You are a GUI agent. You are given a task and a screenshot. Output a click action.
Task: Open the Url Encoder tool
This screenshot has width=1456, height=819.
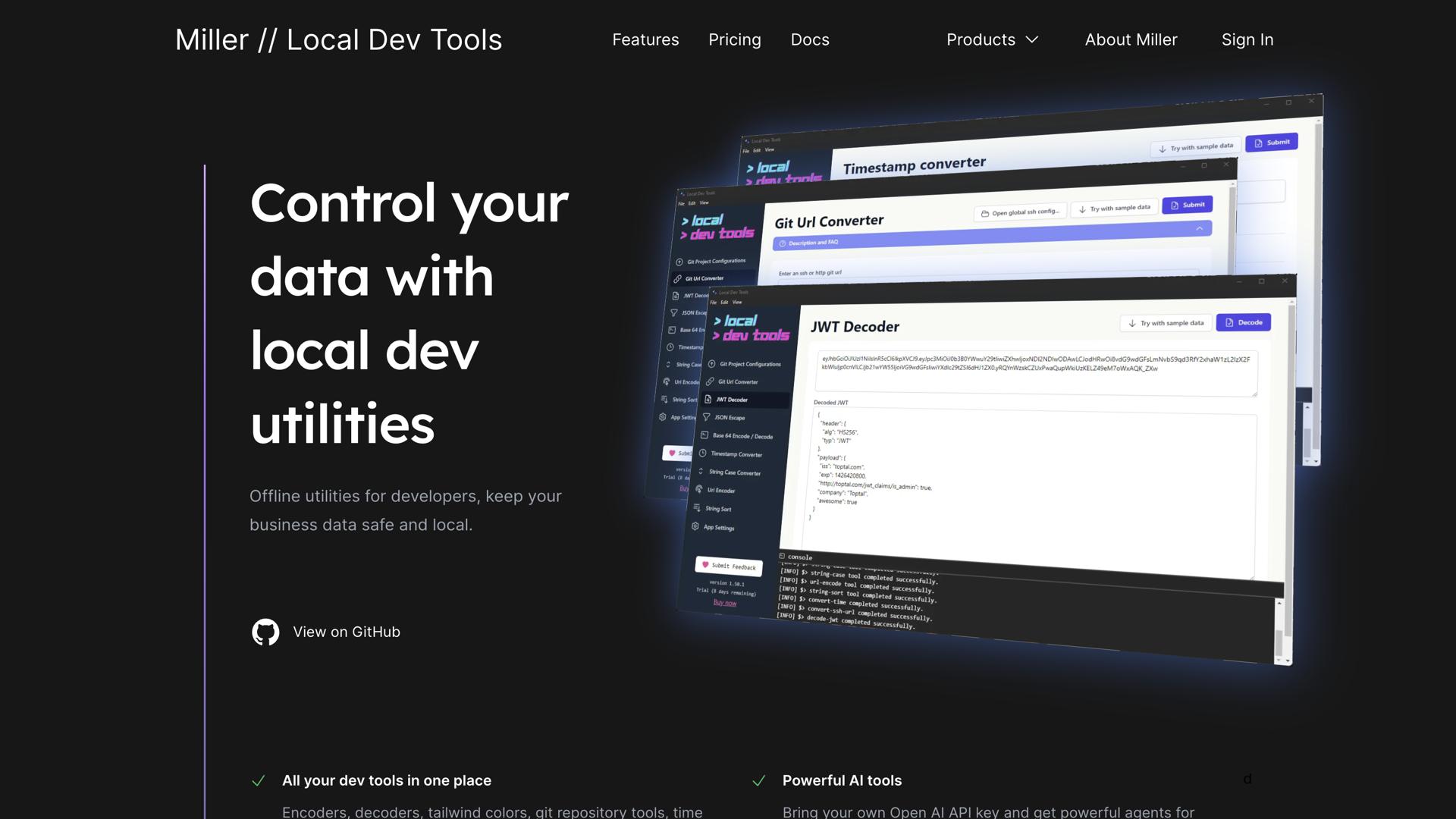(x=722, y=490)
